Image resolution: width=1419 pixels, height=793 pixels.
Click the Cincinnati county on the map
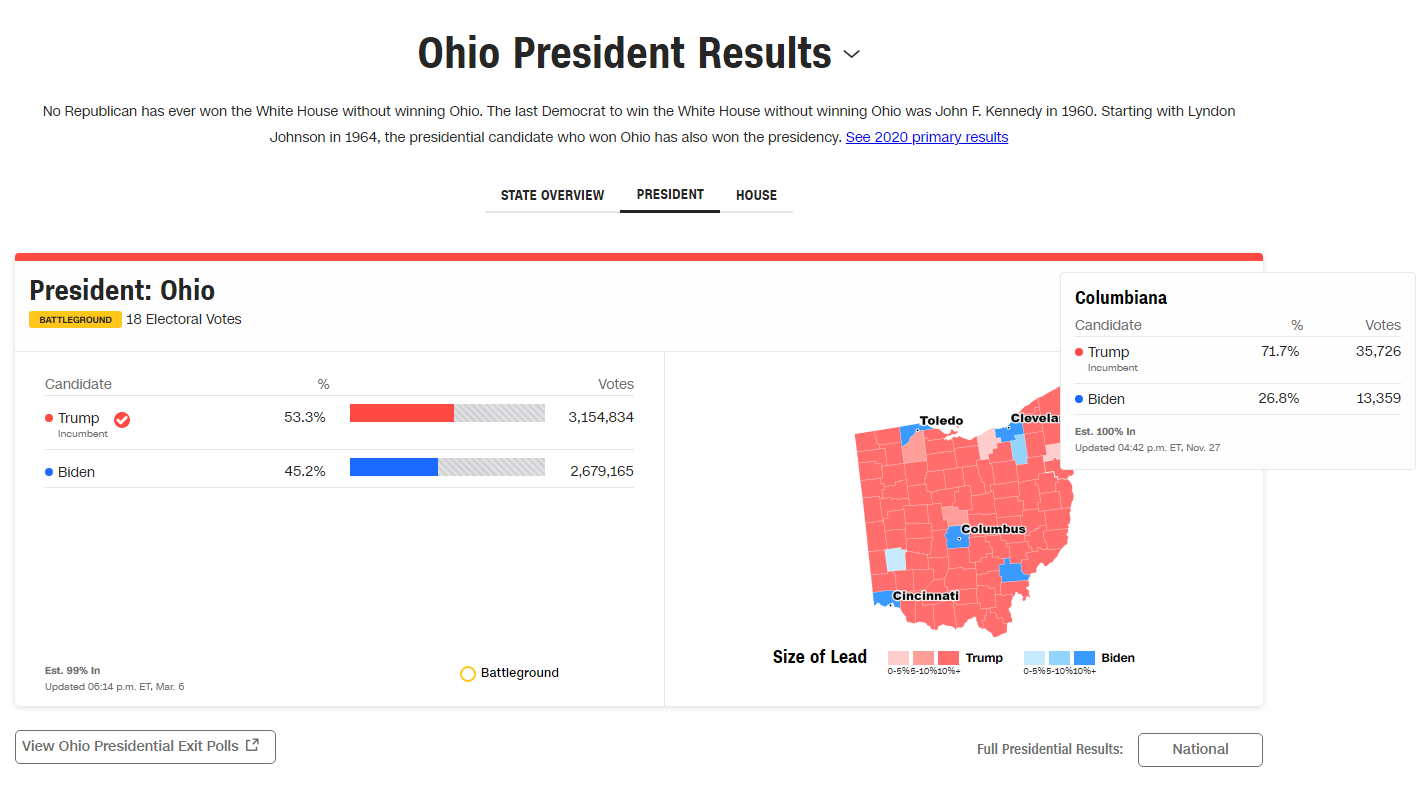[881, 599]
